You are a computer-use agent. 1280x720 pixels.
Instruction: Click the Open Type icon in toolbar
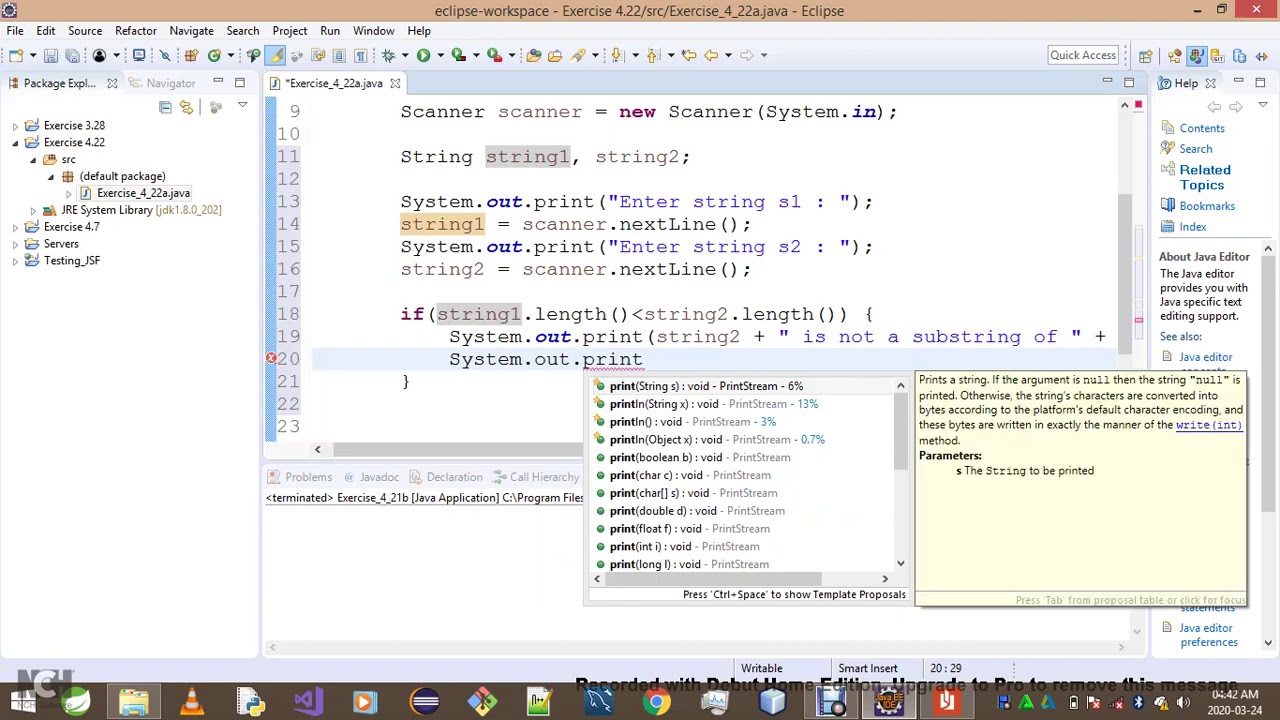[x=534, y=55]
